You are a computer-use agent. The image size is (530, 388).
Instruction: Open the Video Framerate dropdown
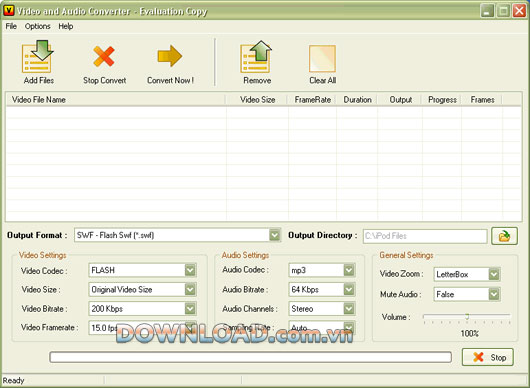tap(190, 327)
